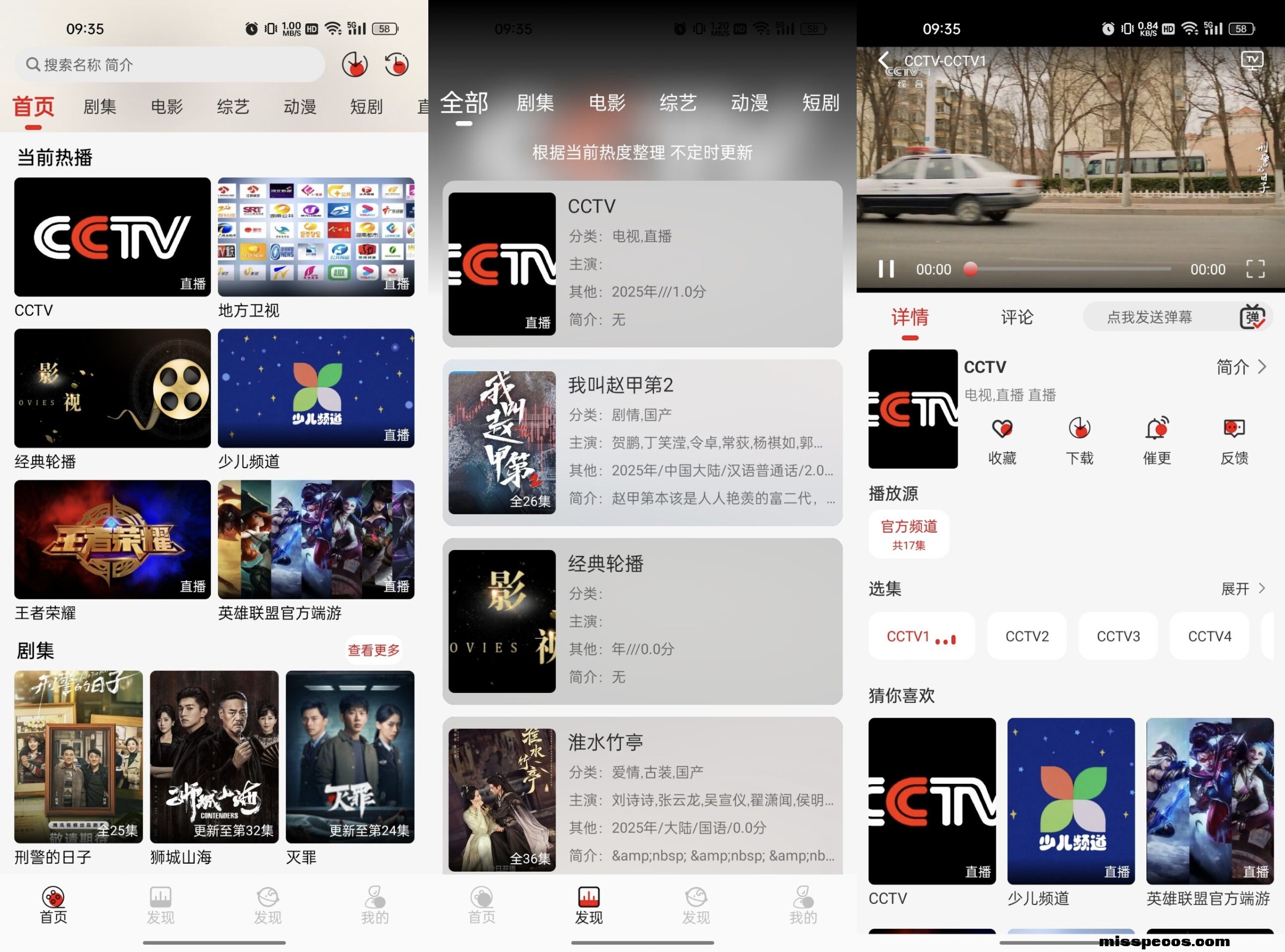This screenshot has width=1285, height=952.
Task: Open the 反馈 feedback icon
Action: coord(1234,429)
